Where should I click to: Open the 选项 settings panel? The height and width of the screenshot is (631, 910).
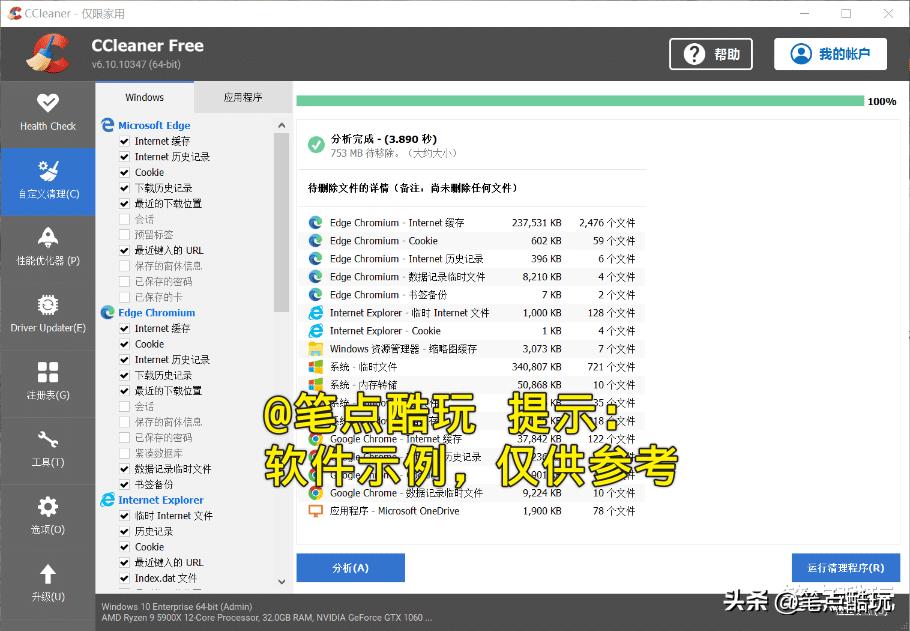47,515
